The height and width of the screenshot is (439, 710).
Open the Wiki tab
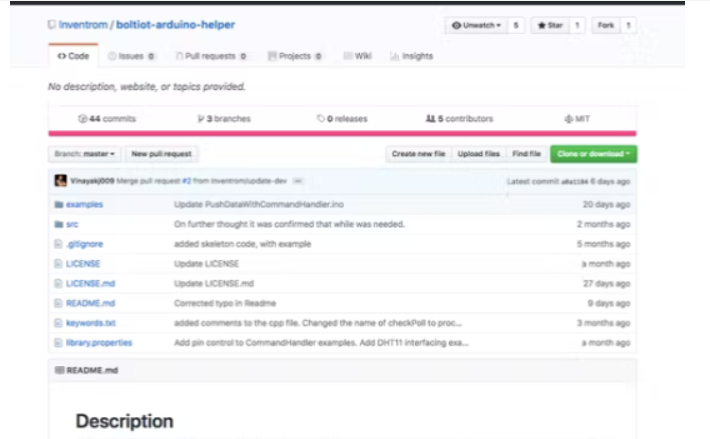tap(358, 56)
